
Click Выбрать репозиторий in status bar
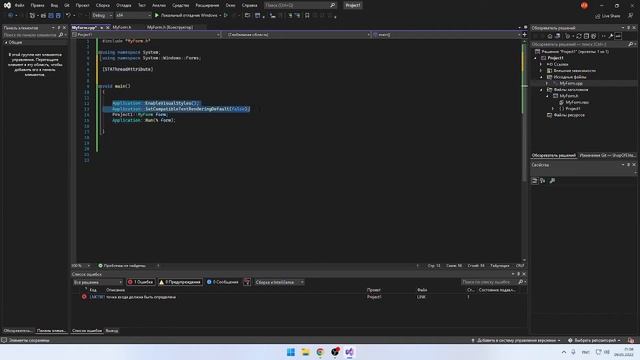(594, 340)
